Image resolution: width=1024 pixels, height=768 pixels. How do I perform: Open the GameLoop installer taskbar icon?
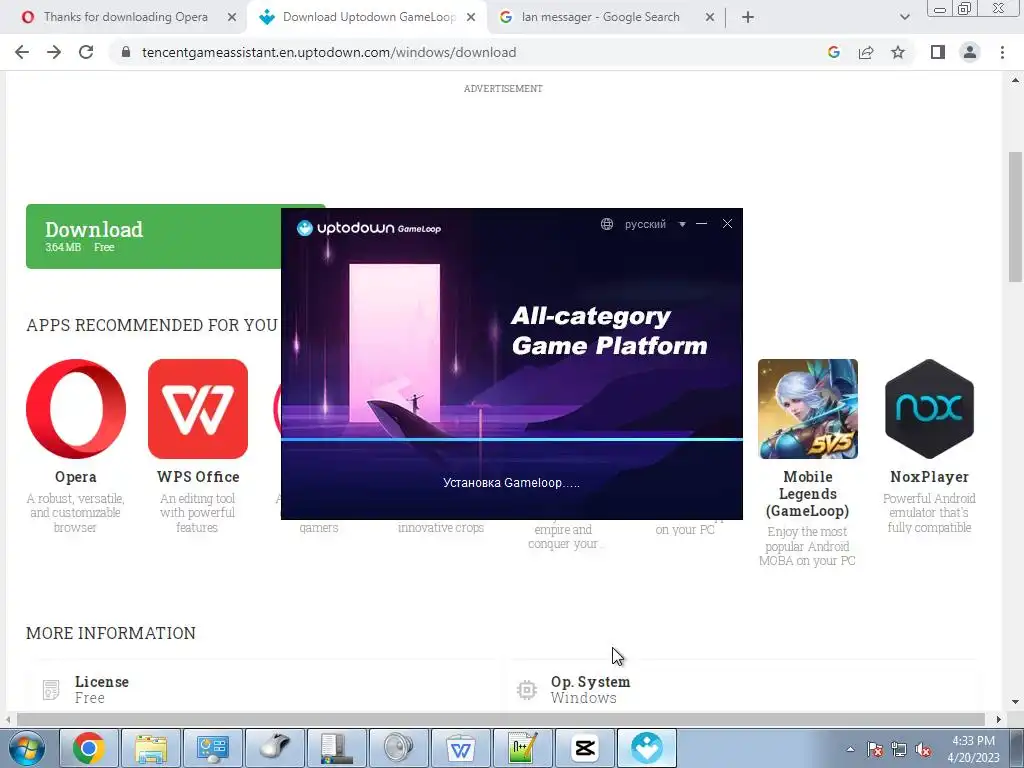pos(647,748)
